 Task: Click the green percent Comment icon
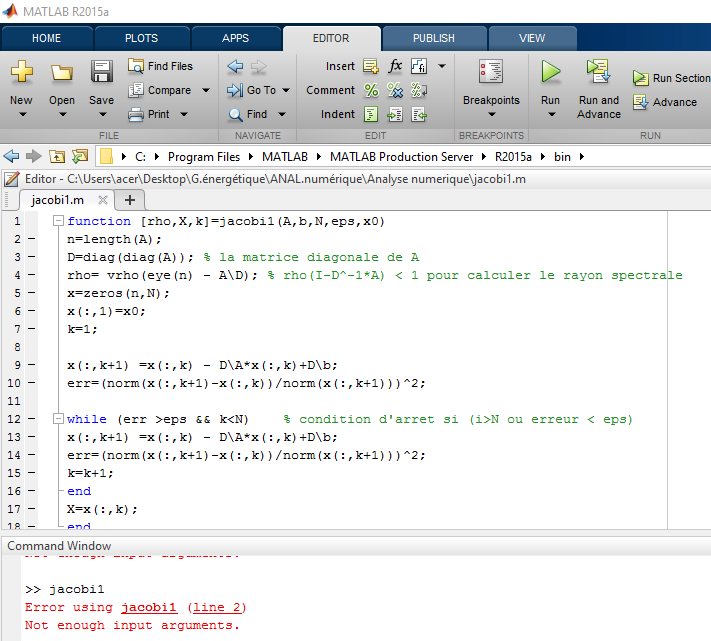(371, 90)
